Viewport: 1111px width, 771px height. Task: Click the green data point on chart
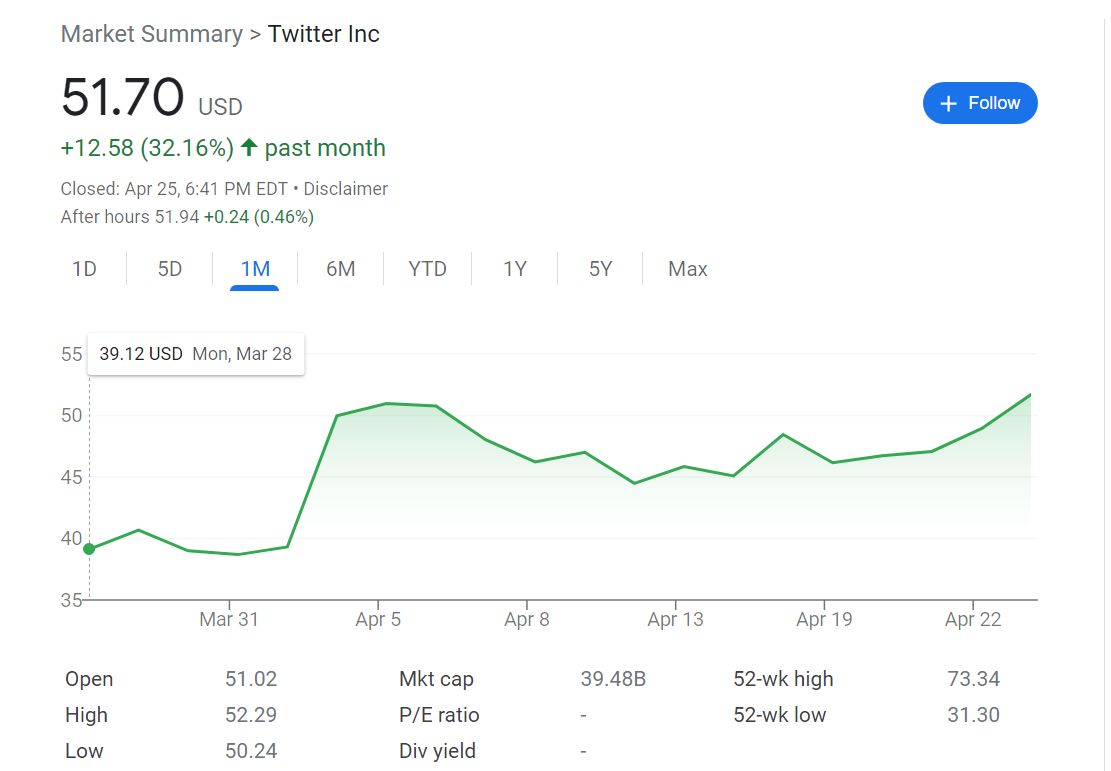[89, 548]
